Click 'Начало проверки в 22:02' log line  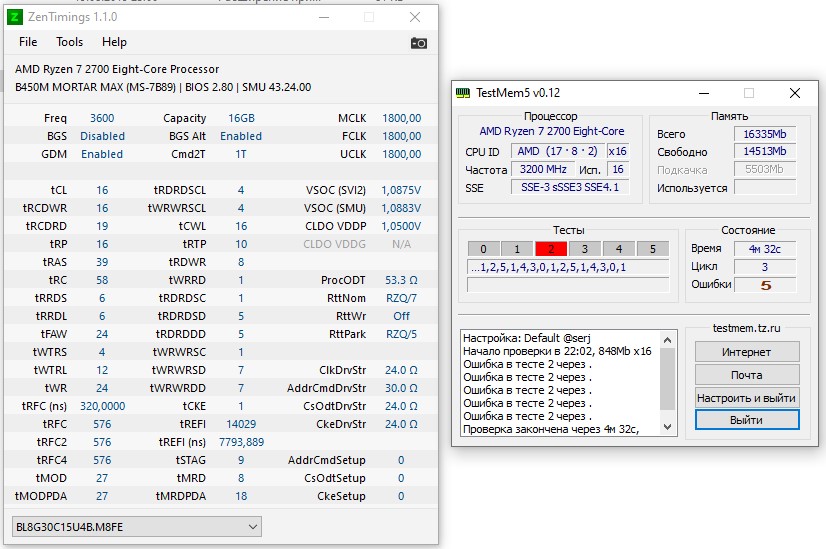pos(557,351)
